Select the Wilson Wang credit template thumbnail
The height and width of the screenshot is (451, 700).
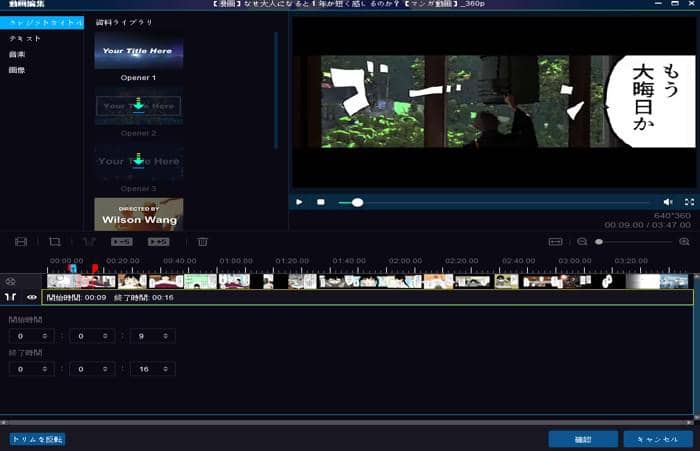click(x=139, y=214)
